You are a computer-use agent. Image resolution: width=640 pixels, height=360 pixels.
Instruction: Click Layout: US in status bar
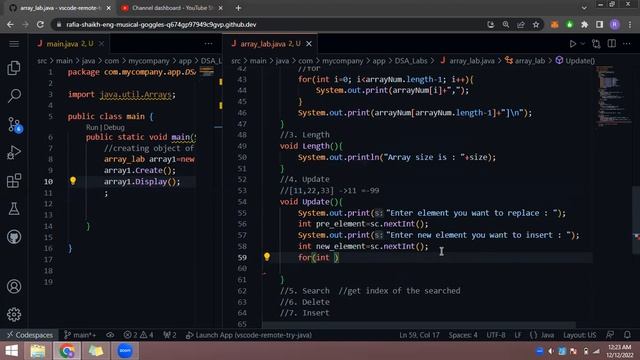click(580, 335)
